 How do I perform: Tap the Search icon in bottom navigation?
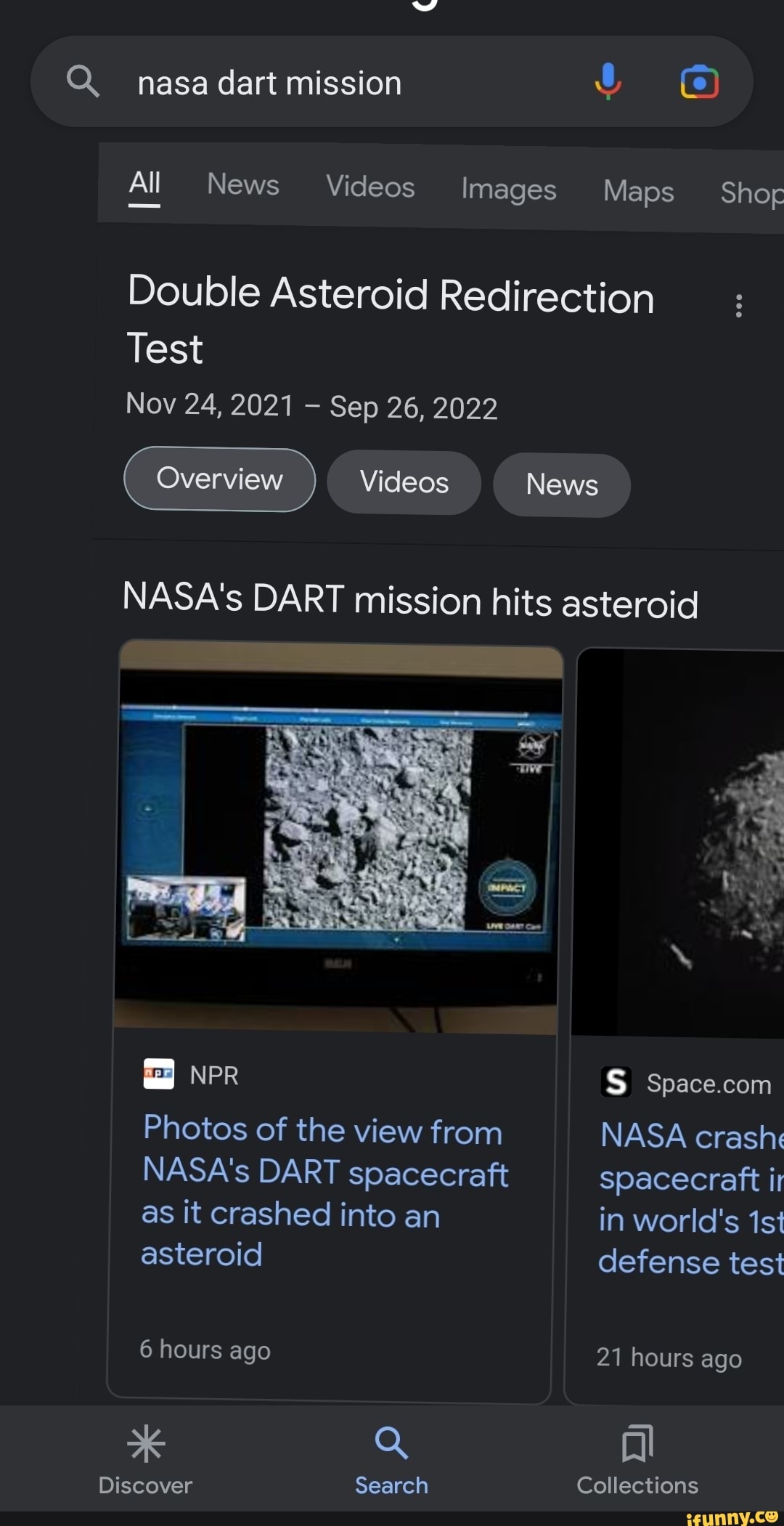[x=391, y=1442]
